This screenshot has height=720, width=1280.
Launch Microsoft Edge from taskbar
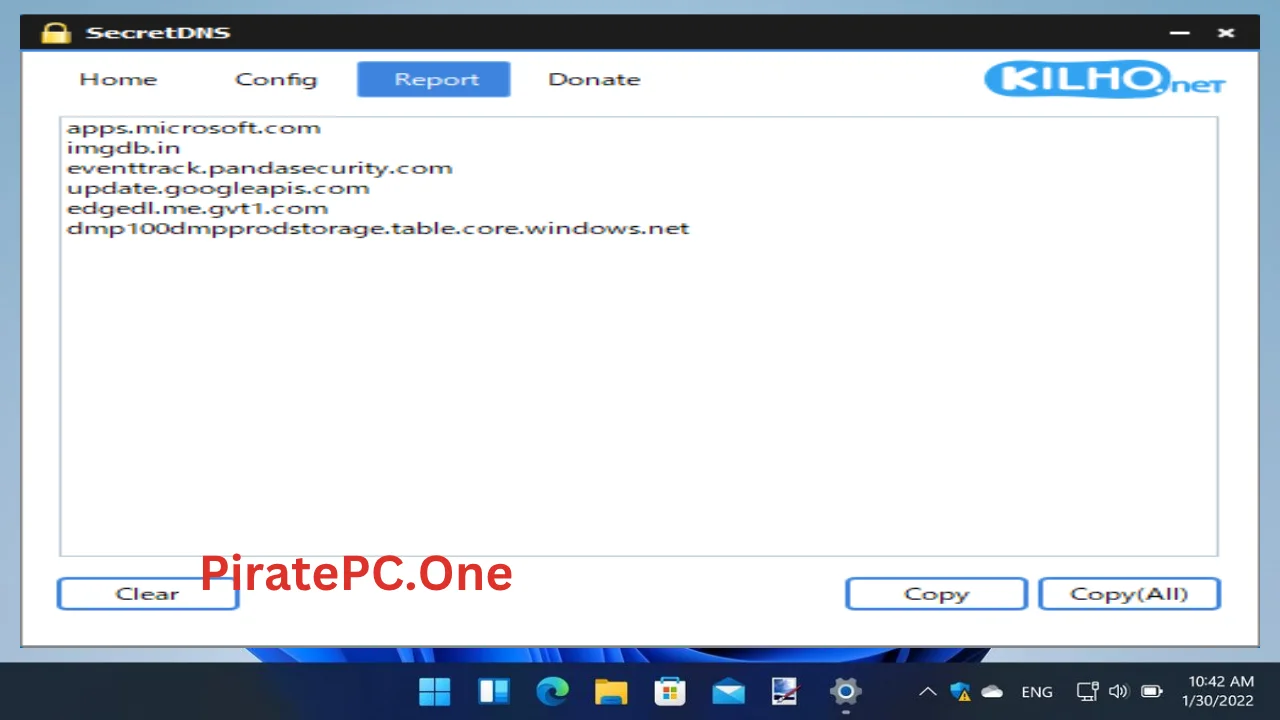tap(552, 691)
